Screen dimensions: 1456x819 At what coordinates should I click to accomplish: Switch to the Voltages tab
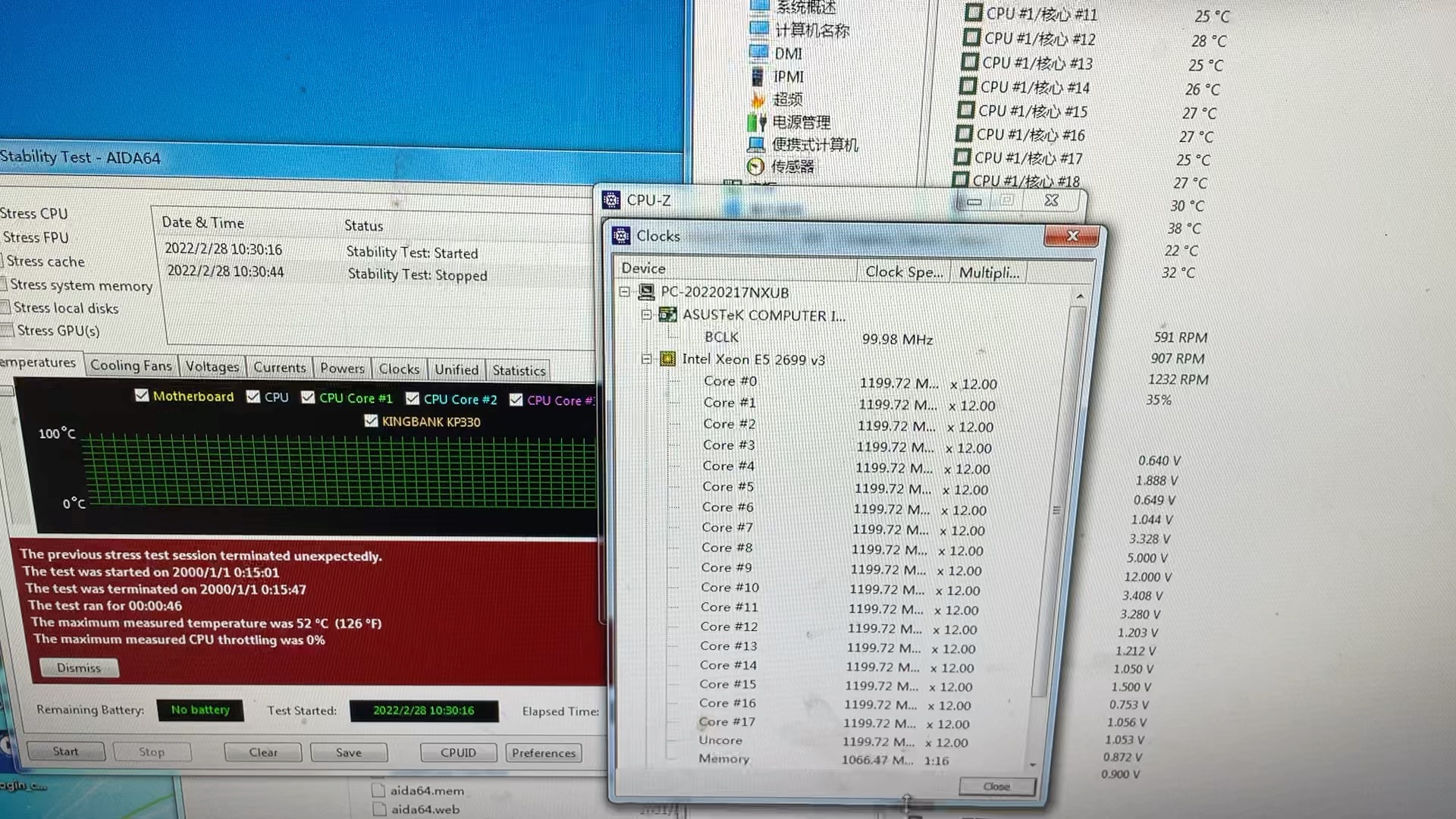212,367
